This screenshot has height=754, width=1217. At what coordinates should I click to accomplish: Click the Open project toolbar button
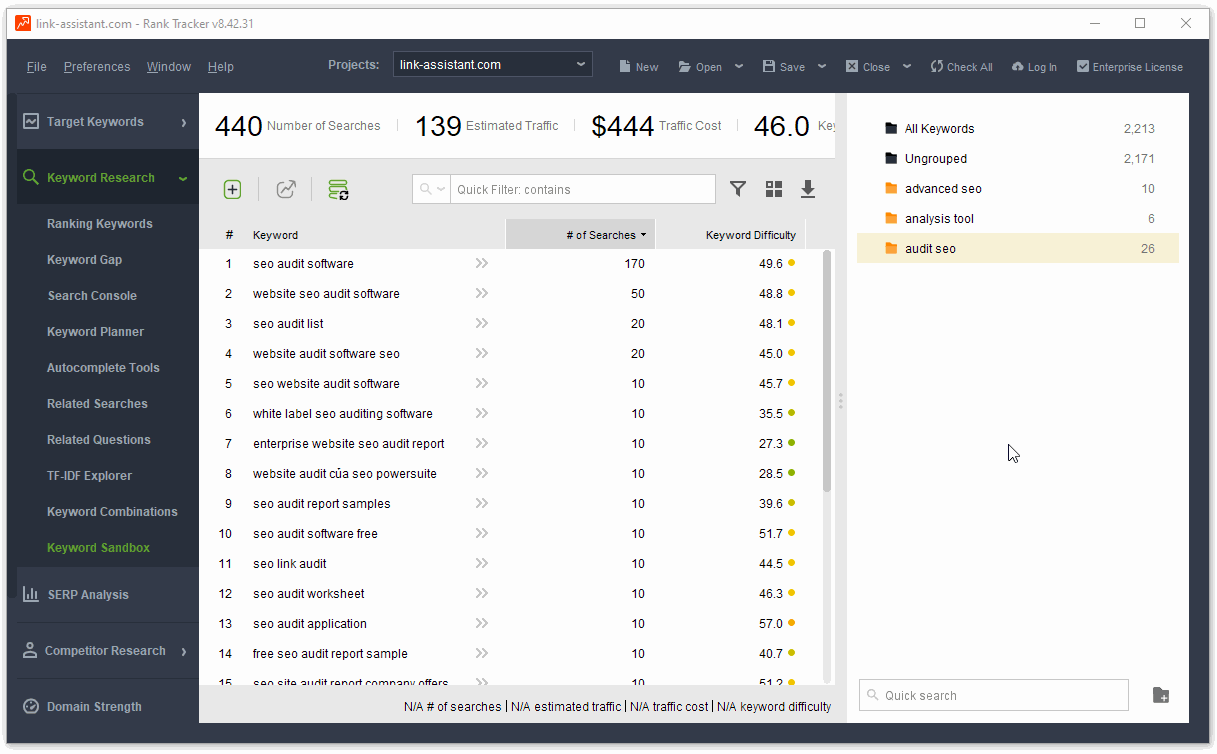(700, 67)
